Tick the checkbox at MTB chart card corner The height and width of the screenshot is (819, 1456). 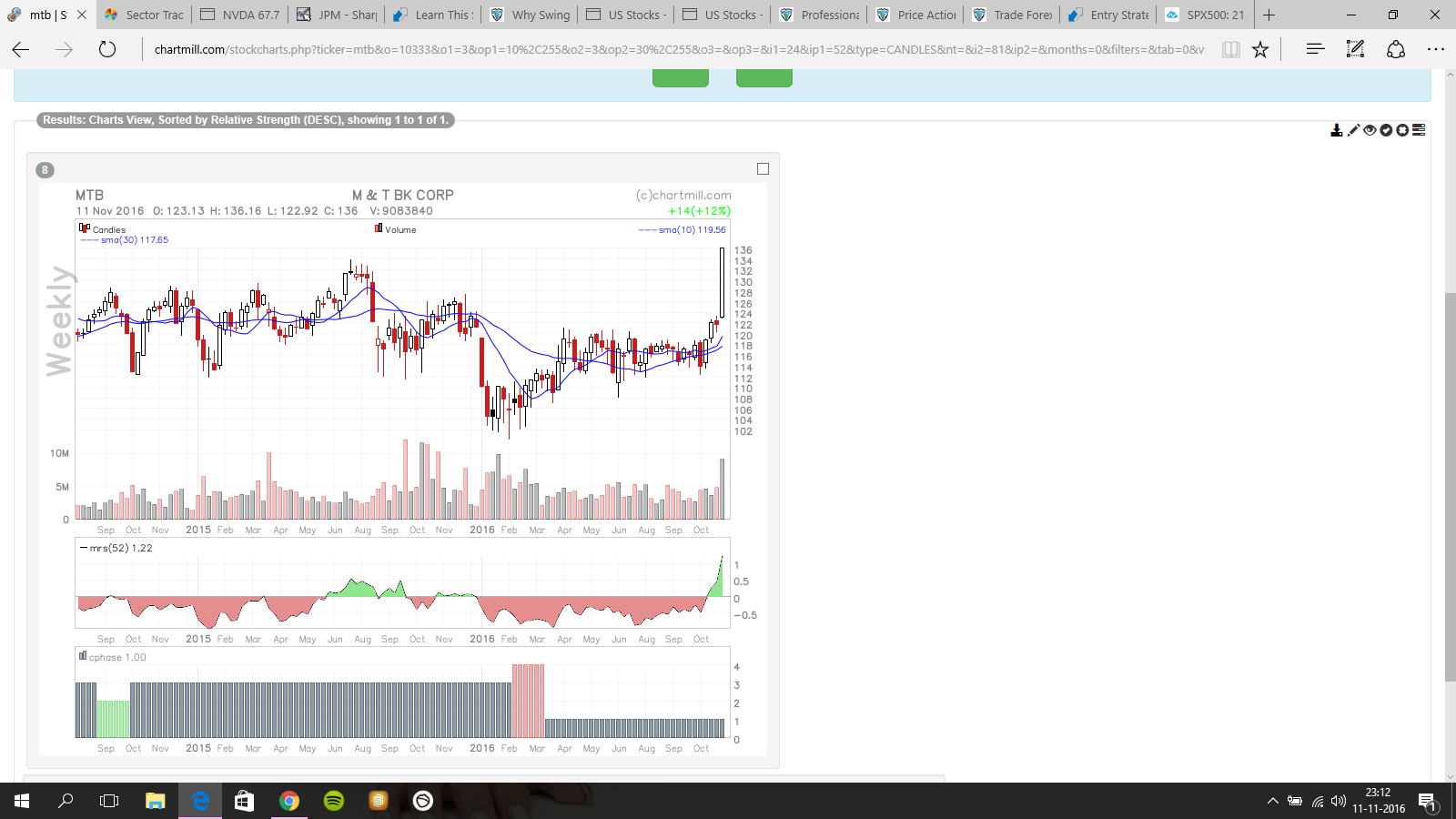pyautogui.click(x=763, y=168)
